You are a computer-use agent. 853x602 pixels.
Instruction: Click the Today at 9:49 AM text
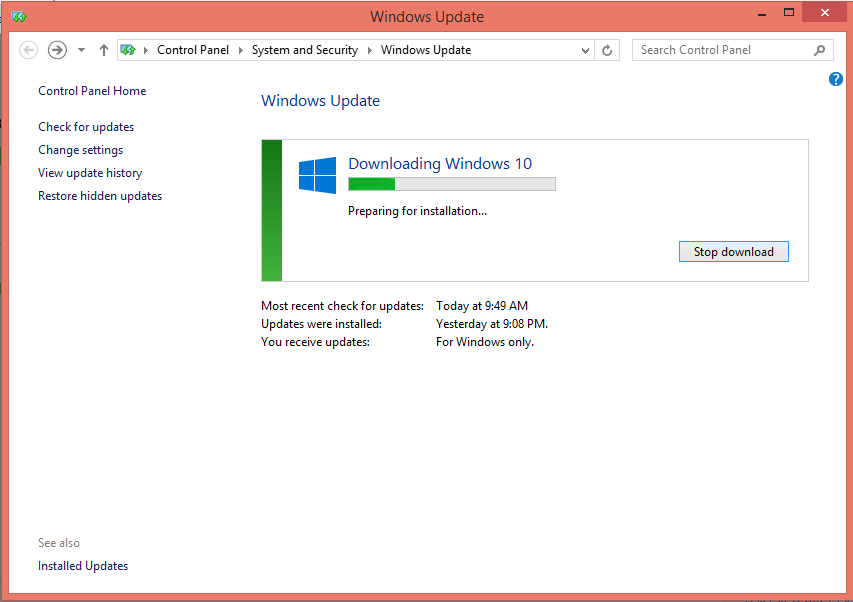(482, 306)
